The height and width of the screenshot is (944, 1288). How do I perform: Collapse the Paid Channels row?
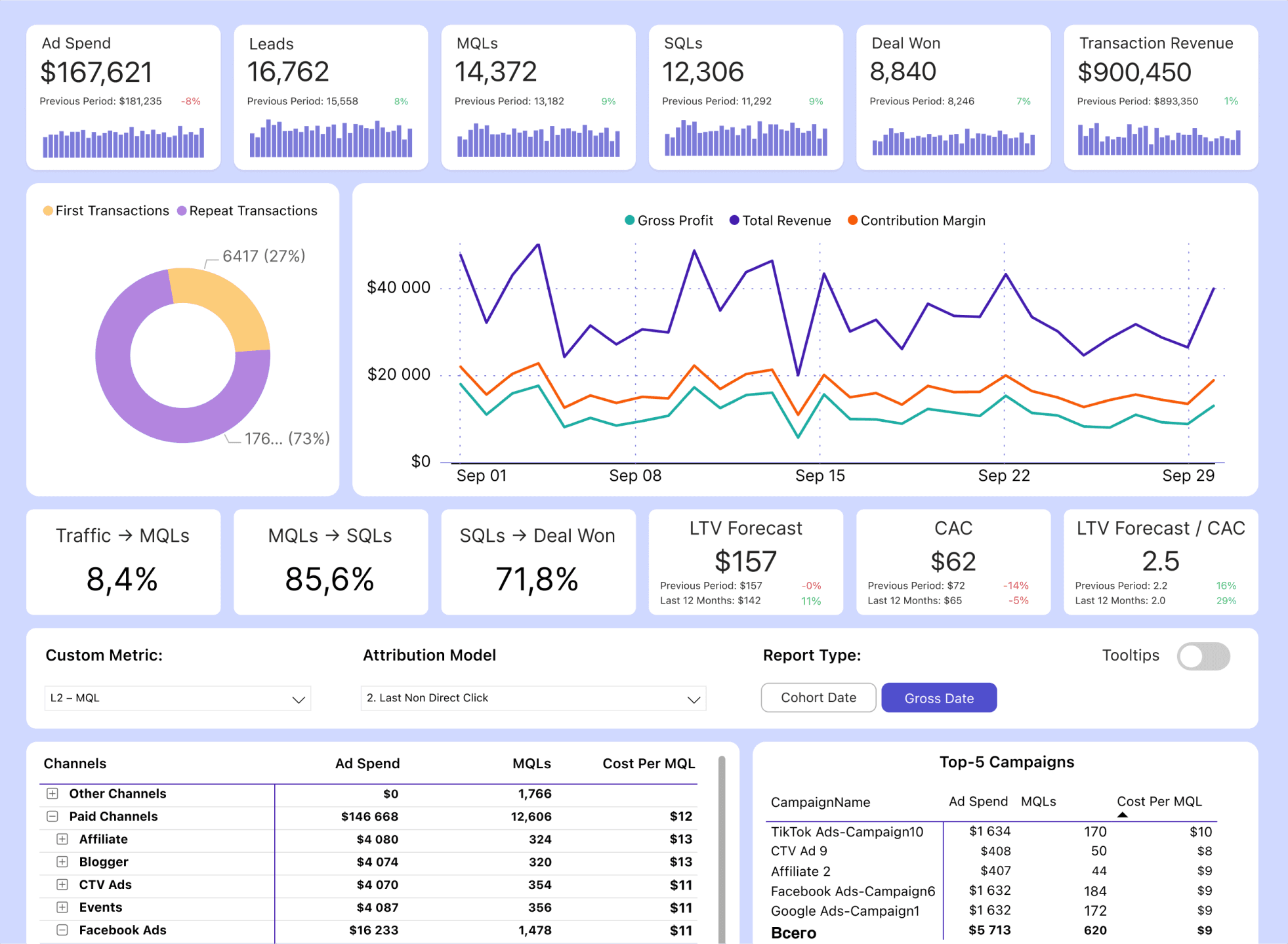52,816
